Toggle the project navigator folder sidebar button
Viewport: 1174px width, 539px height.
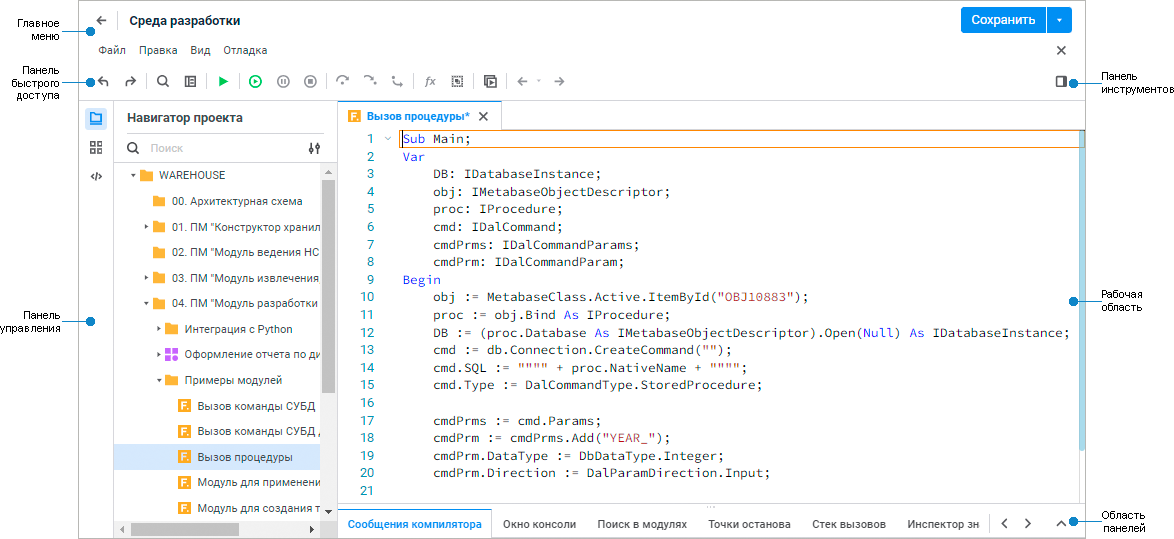tap(96, 118)
